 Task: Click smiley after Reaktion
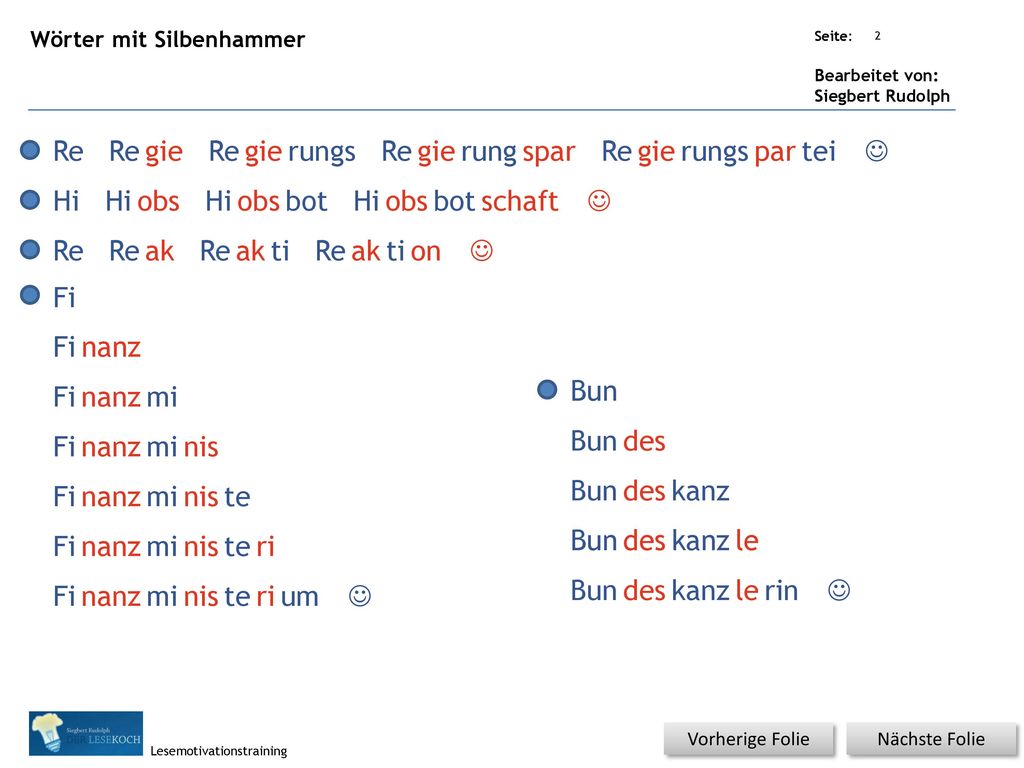[481, 251]
